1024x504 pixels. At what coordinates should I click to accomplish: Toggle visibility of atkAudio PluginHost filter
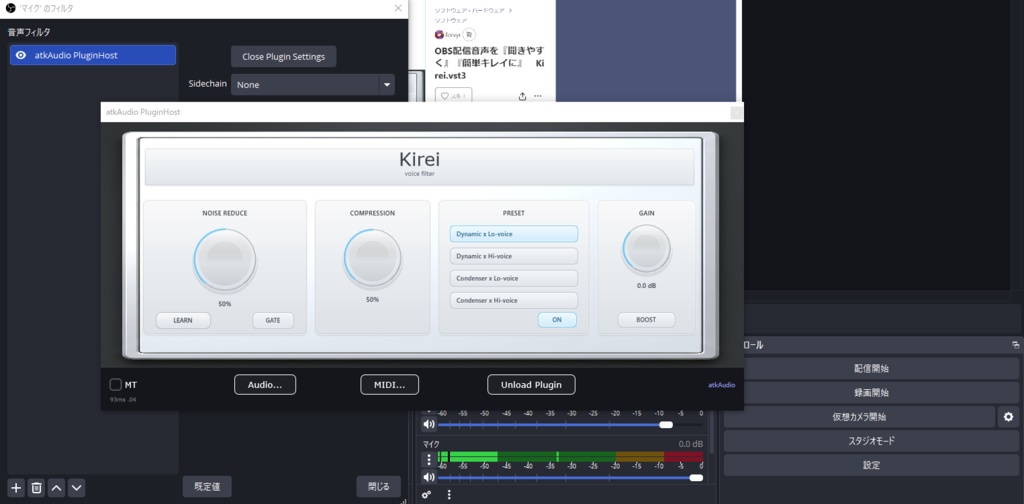pyautogui.click(x=21, y=55)
